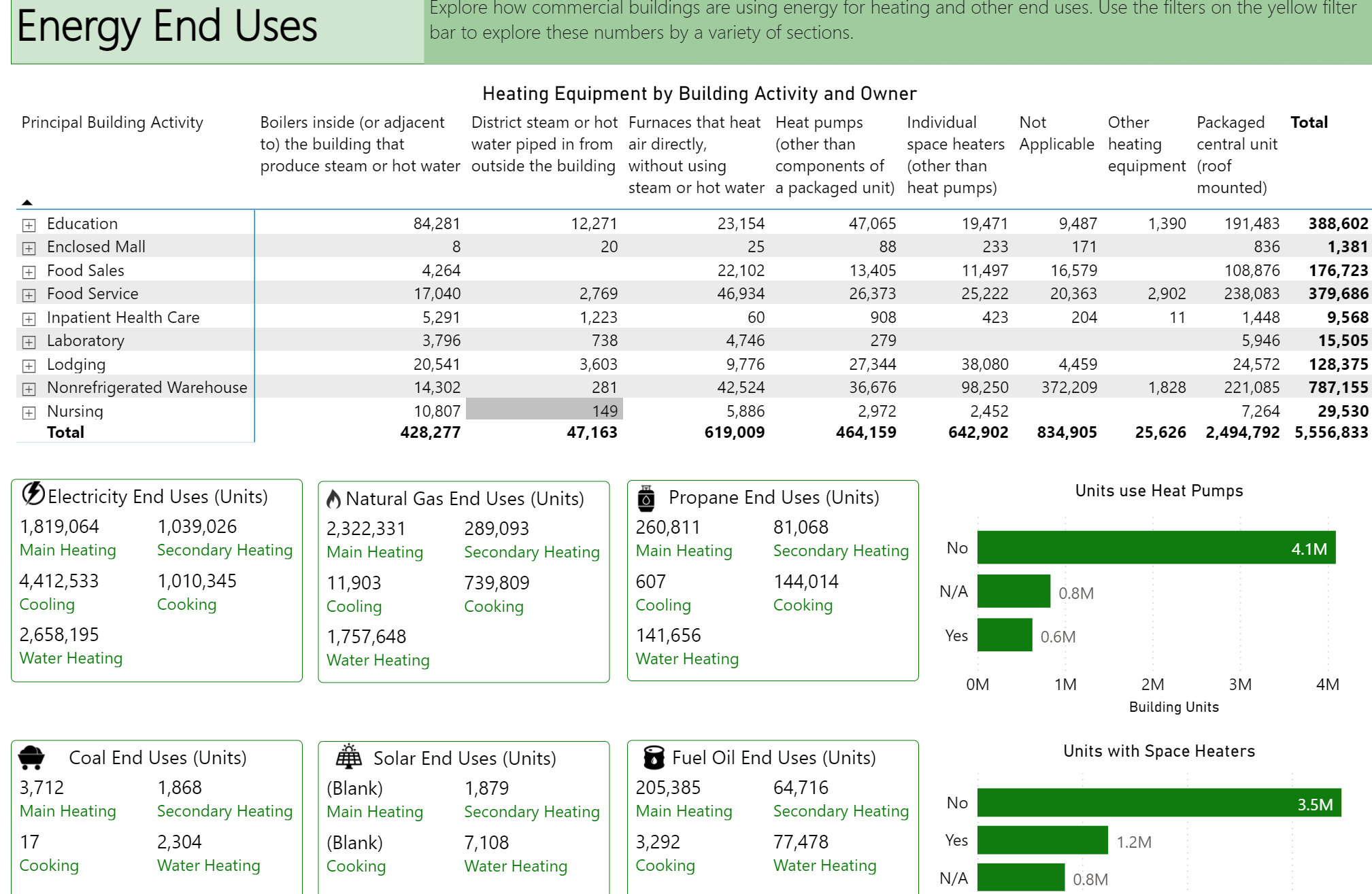Expand the Enclosed Mall row

(29, 248)
